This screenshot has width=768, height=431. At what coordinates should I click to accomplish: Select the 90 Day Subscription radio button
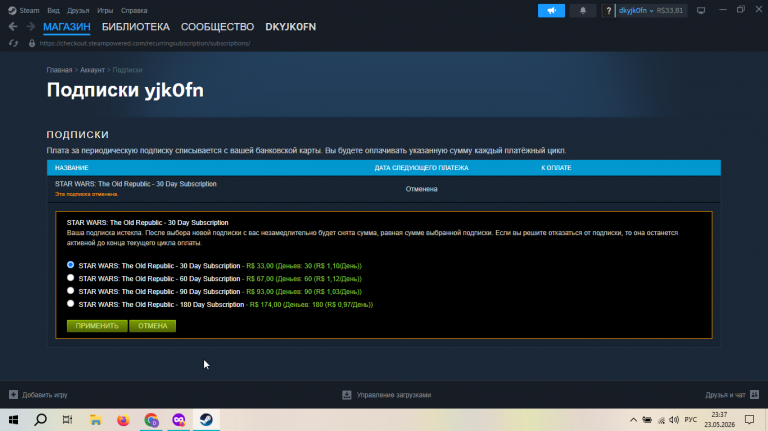pyautogui.click(x=71, y=291)
